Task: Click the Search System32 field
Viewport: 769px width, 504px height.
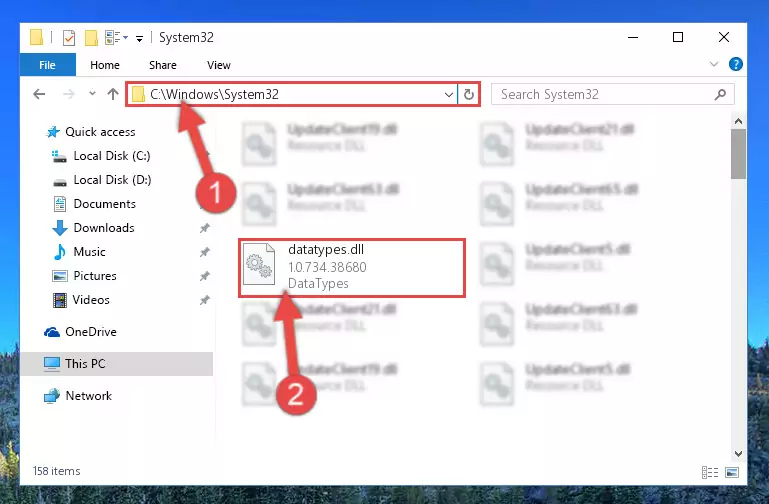Action: click(x=613, y=94)
